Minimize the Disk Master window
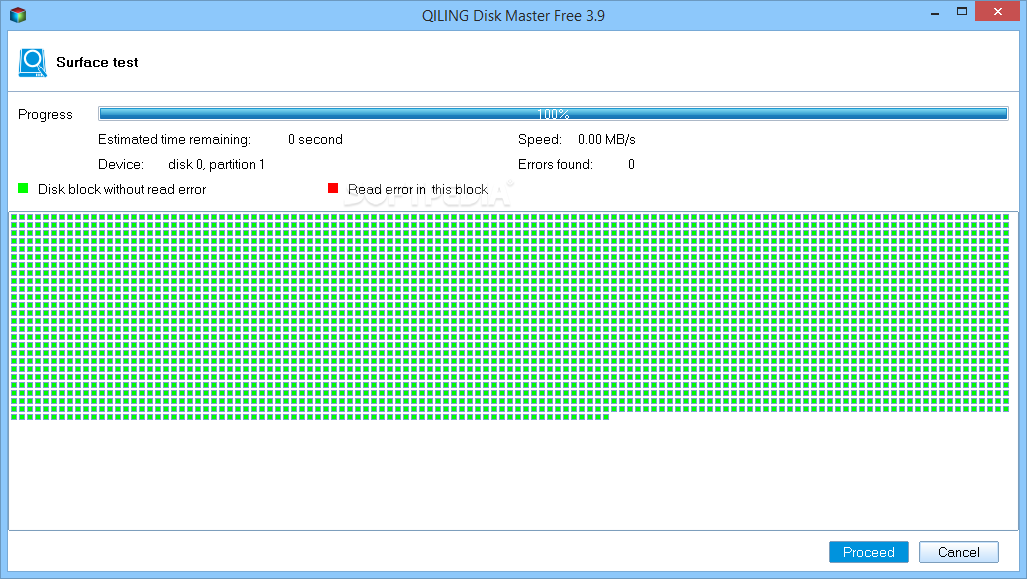Viewport: 1027px width, 579px height. 935,12
